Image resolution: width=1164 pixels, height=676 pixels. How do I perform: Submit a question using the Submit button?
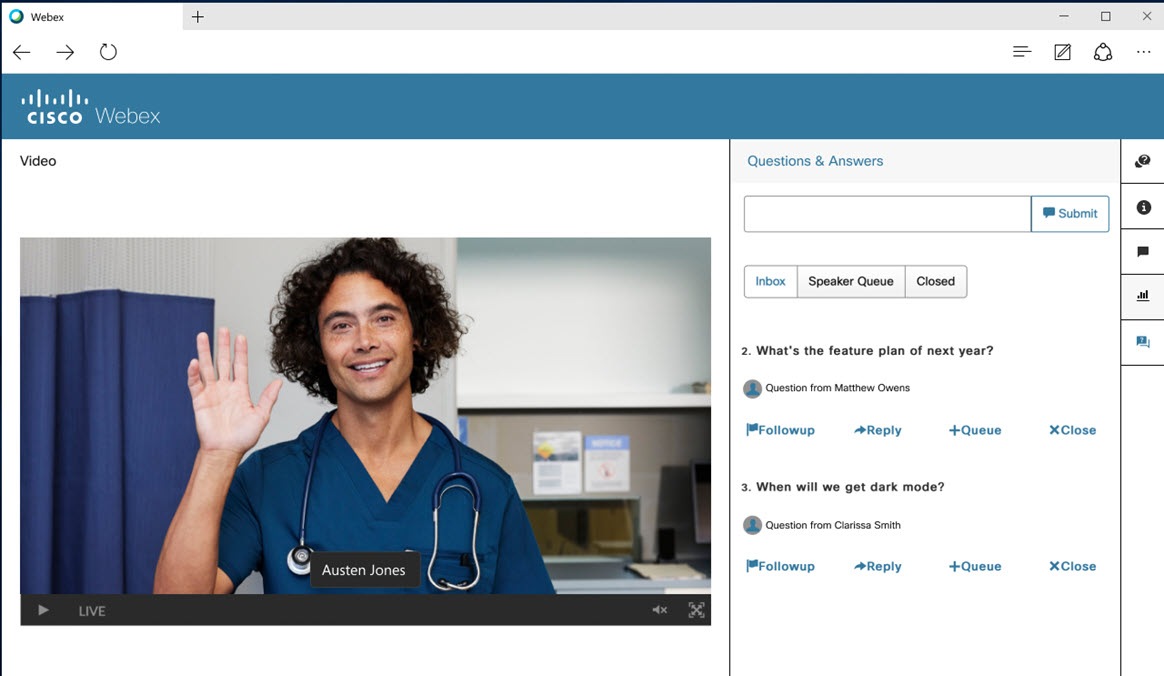(1069, 213)
